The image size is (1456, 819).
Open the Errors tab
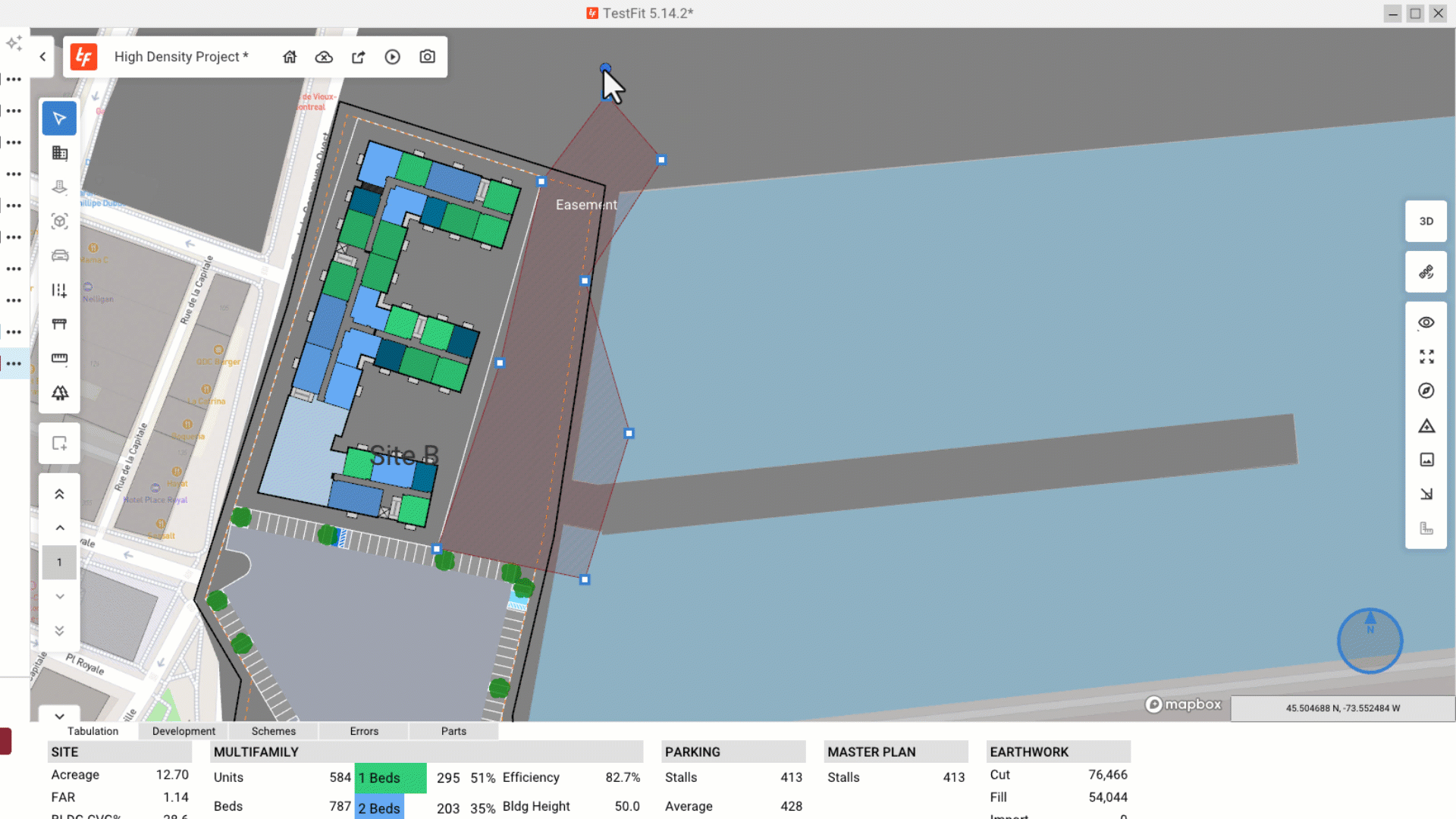pos(364,731)
